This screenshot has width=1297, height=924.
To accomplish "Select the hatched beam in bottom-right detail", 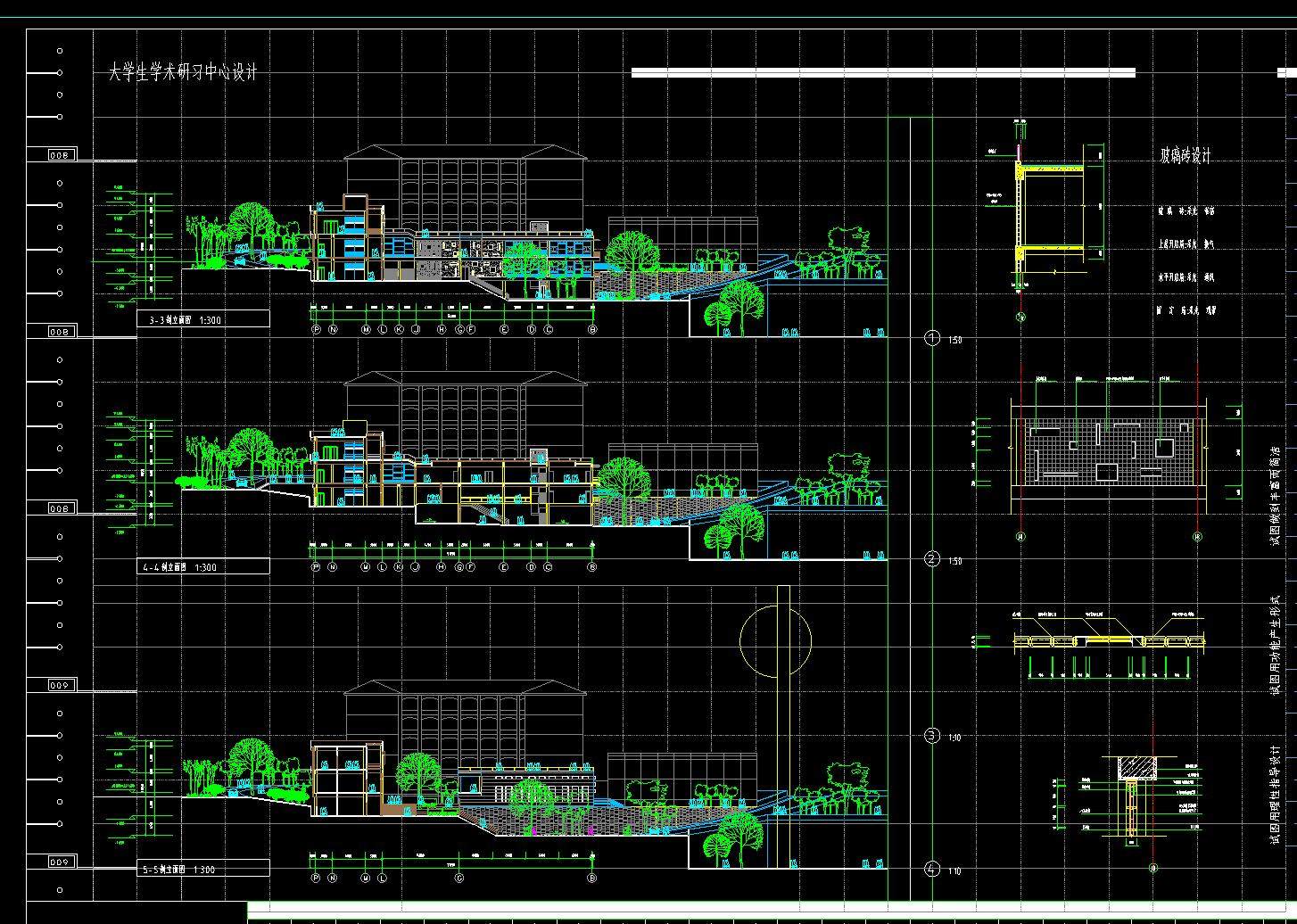I will [x=1136, y=767].
